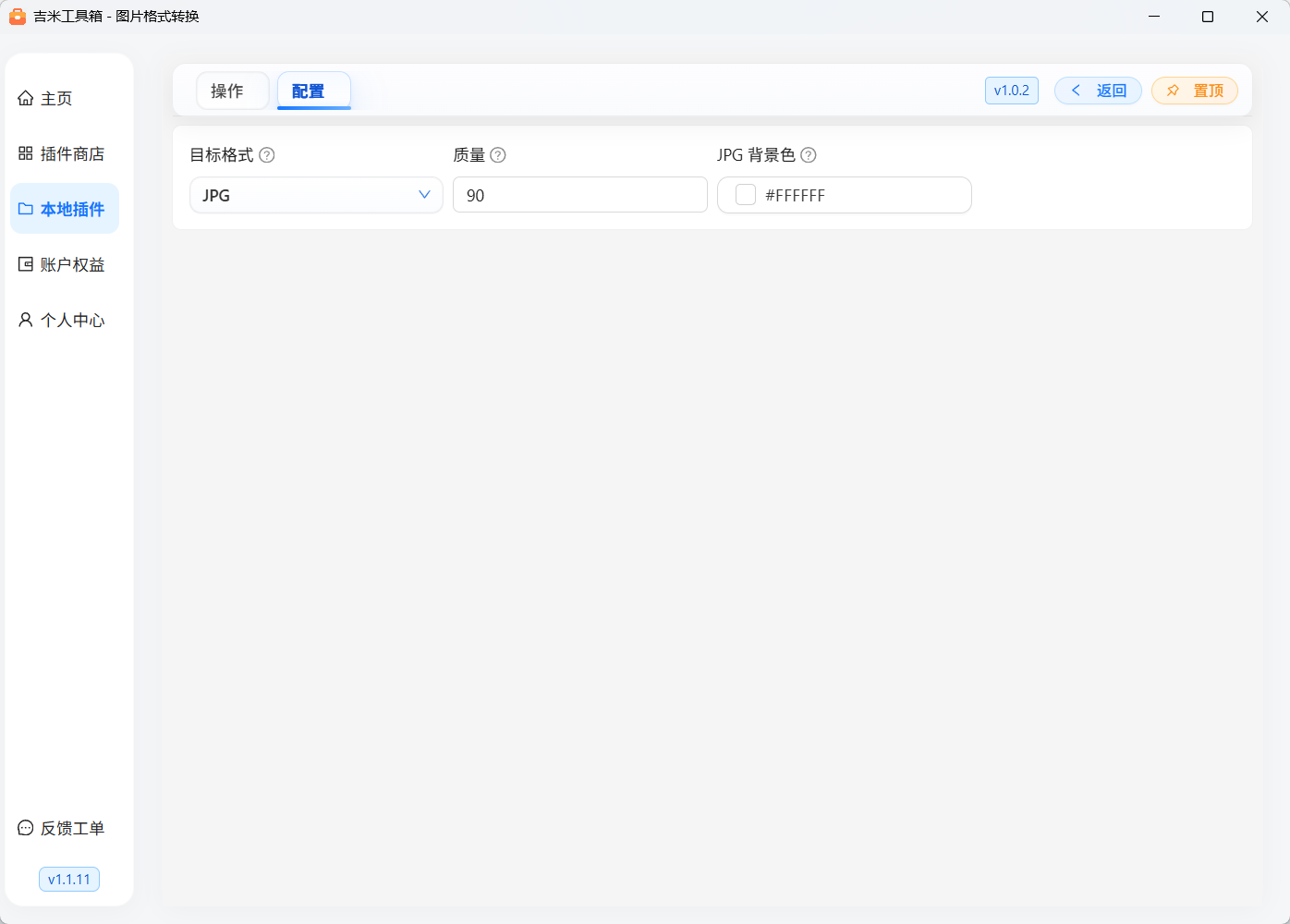Minimize the 吉米工具箱 window

[x=1154, y=17]
